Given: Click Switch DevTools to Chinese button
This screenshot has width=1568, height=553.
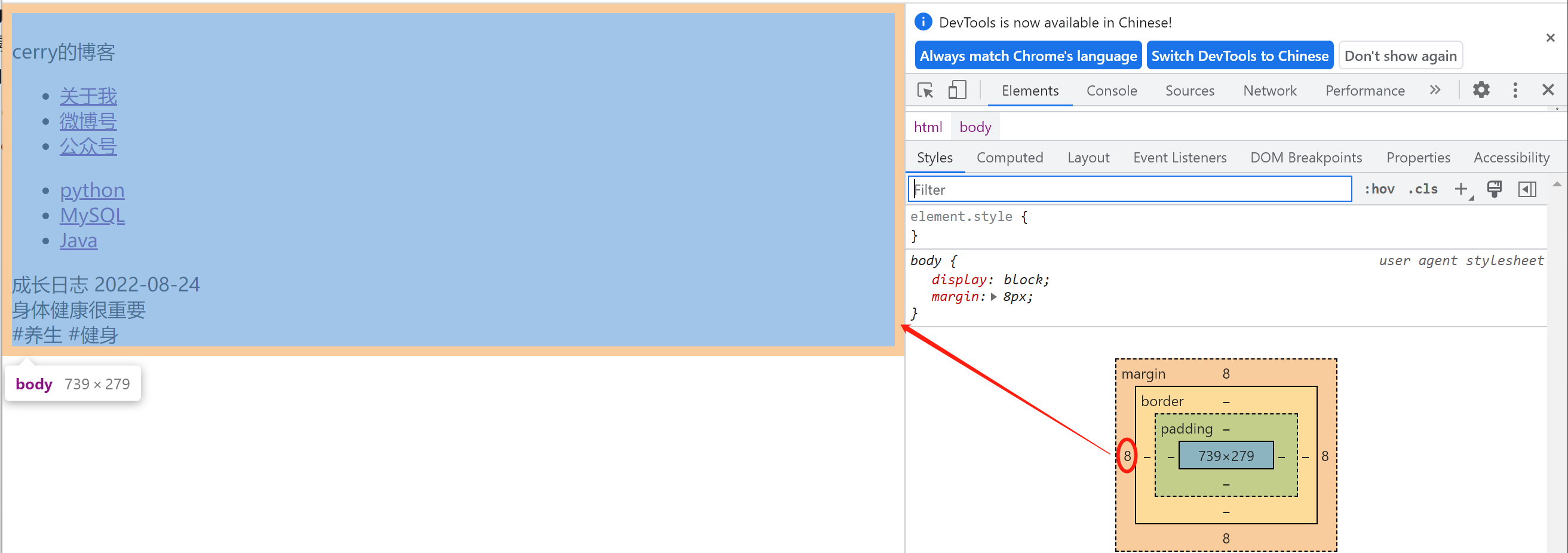Looking at the screenshot, I should click(x=1239, y=56).
